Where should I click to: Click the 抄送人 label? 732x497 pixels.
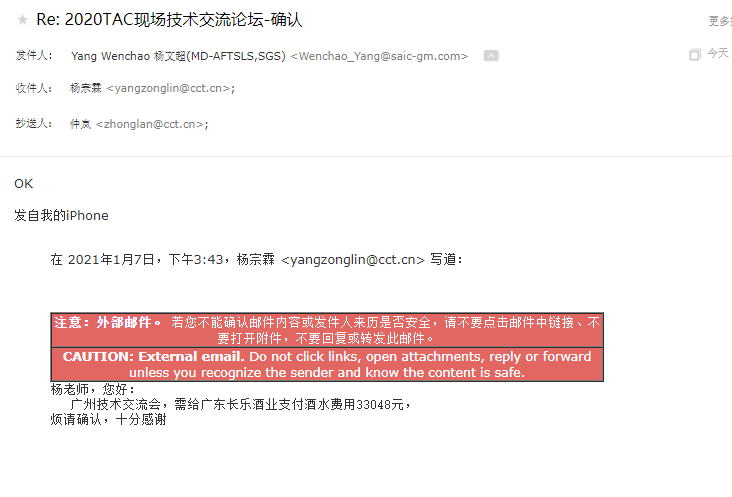coord(34,124)
